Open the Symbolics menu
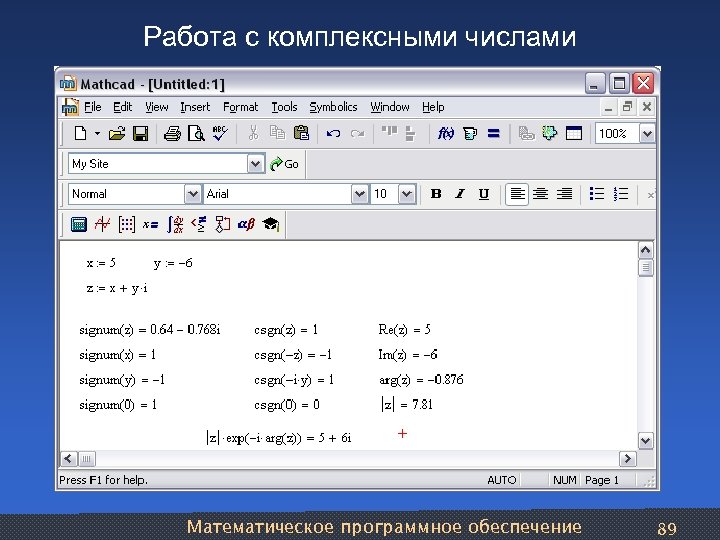 [333, 107]
